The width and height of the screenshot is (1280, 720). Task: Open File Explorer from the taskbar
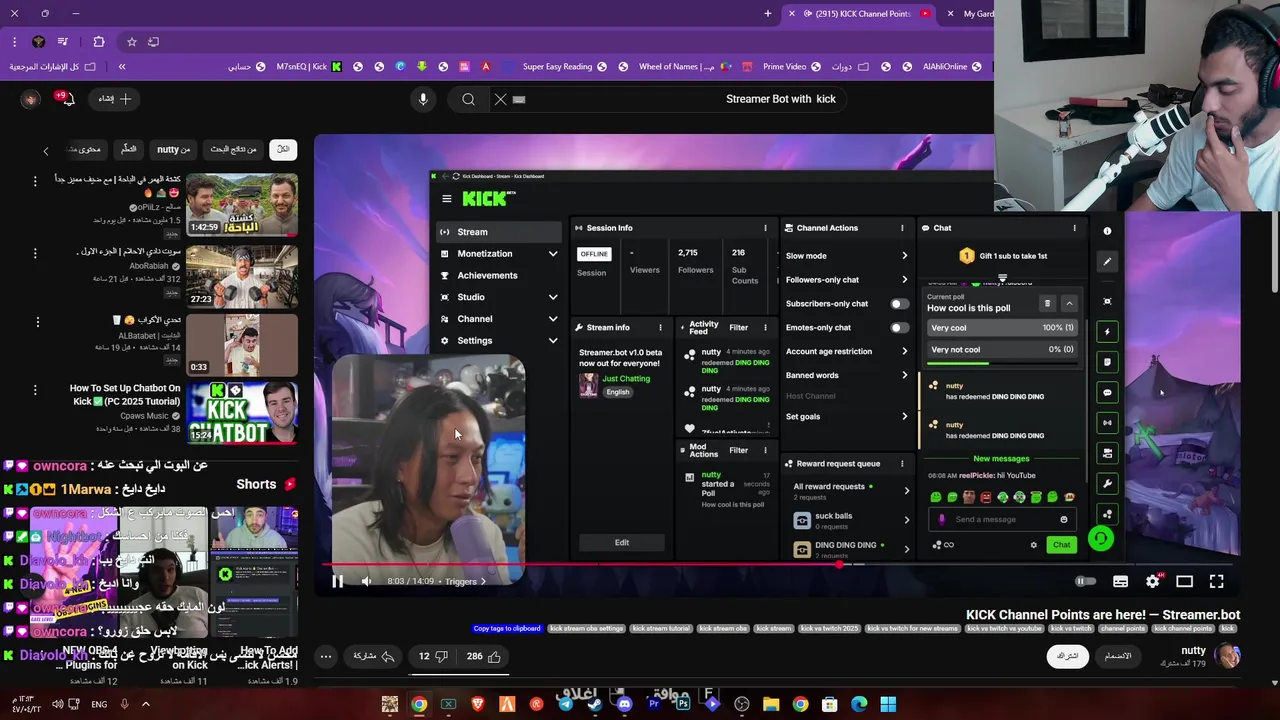pos(771,705)
